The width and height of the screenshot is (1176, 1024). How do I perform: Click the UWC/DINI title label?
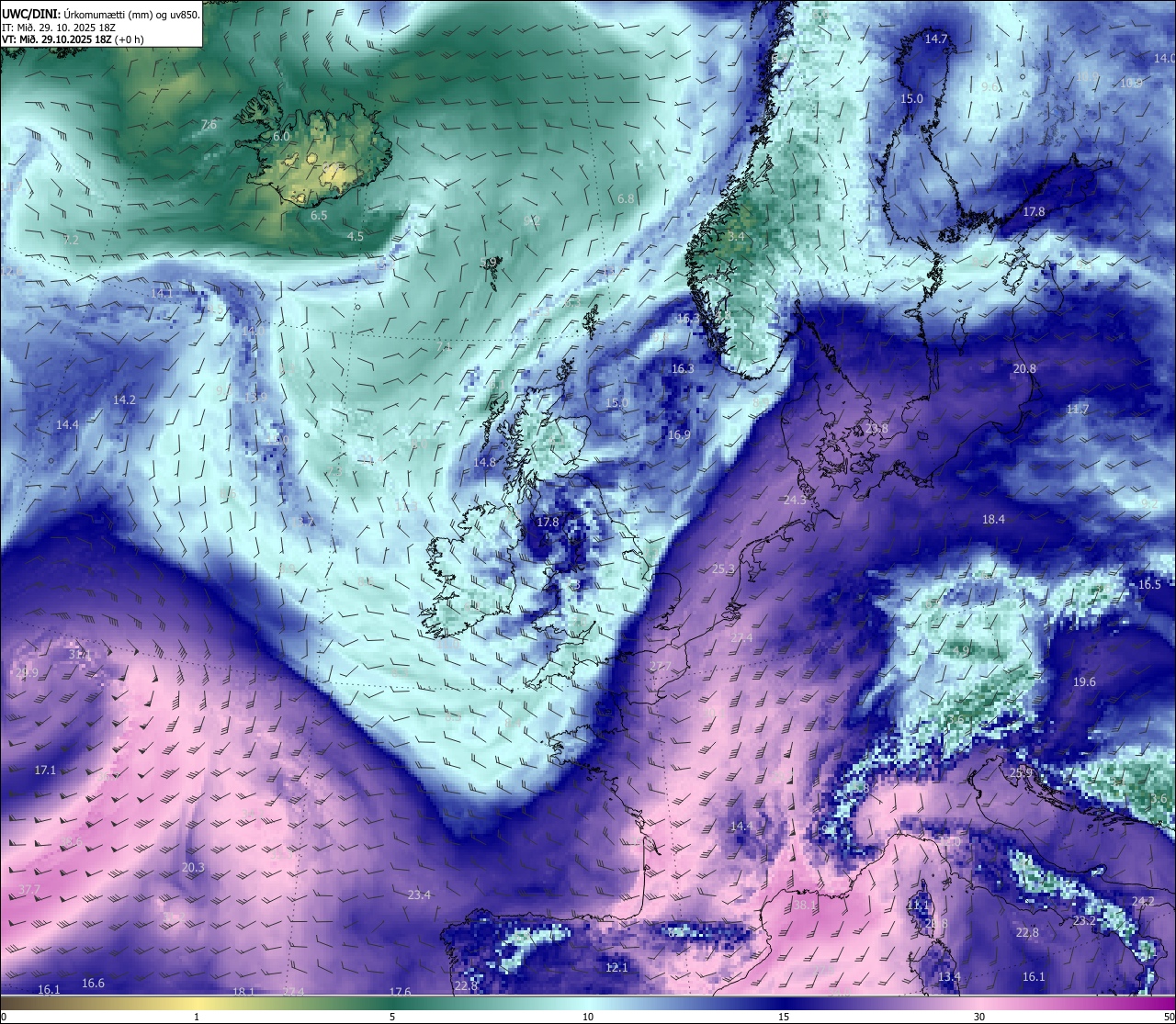tap(31, 14)
